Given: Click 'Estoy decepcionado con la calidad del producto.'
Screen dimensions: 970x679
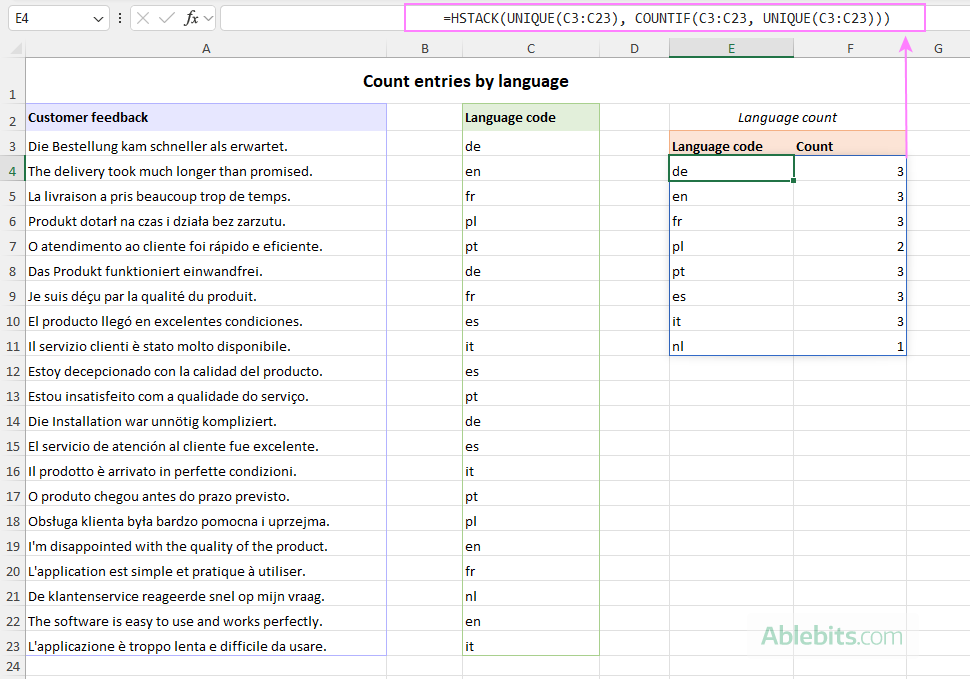Looking at the screenshot, I should click(x=175, y=372).
